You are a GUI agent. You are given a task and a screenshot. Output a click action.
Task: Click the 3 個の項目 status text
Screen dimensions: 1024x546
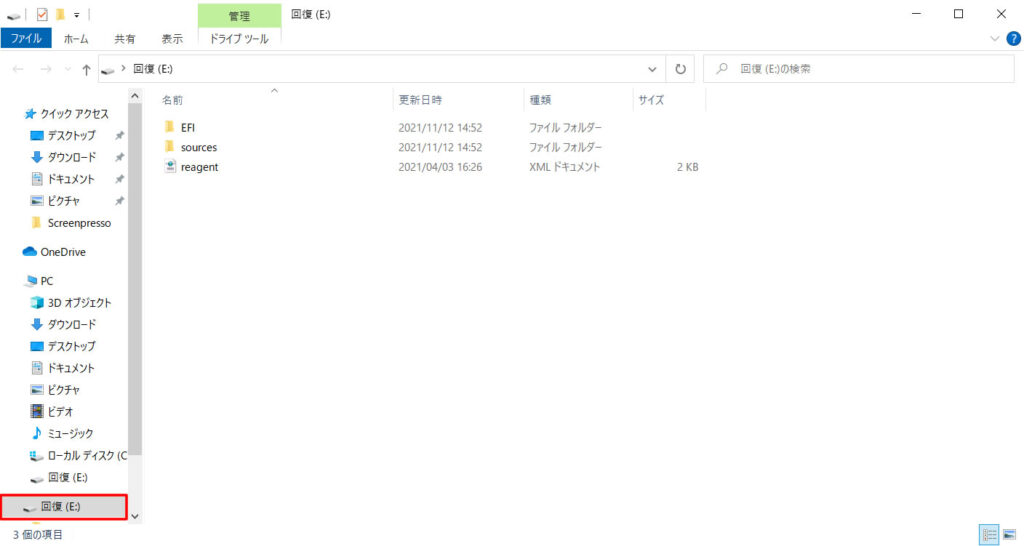point(38,535)
